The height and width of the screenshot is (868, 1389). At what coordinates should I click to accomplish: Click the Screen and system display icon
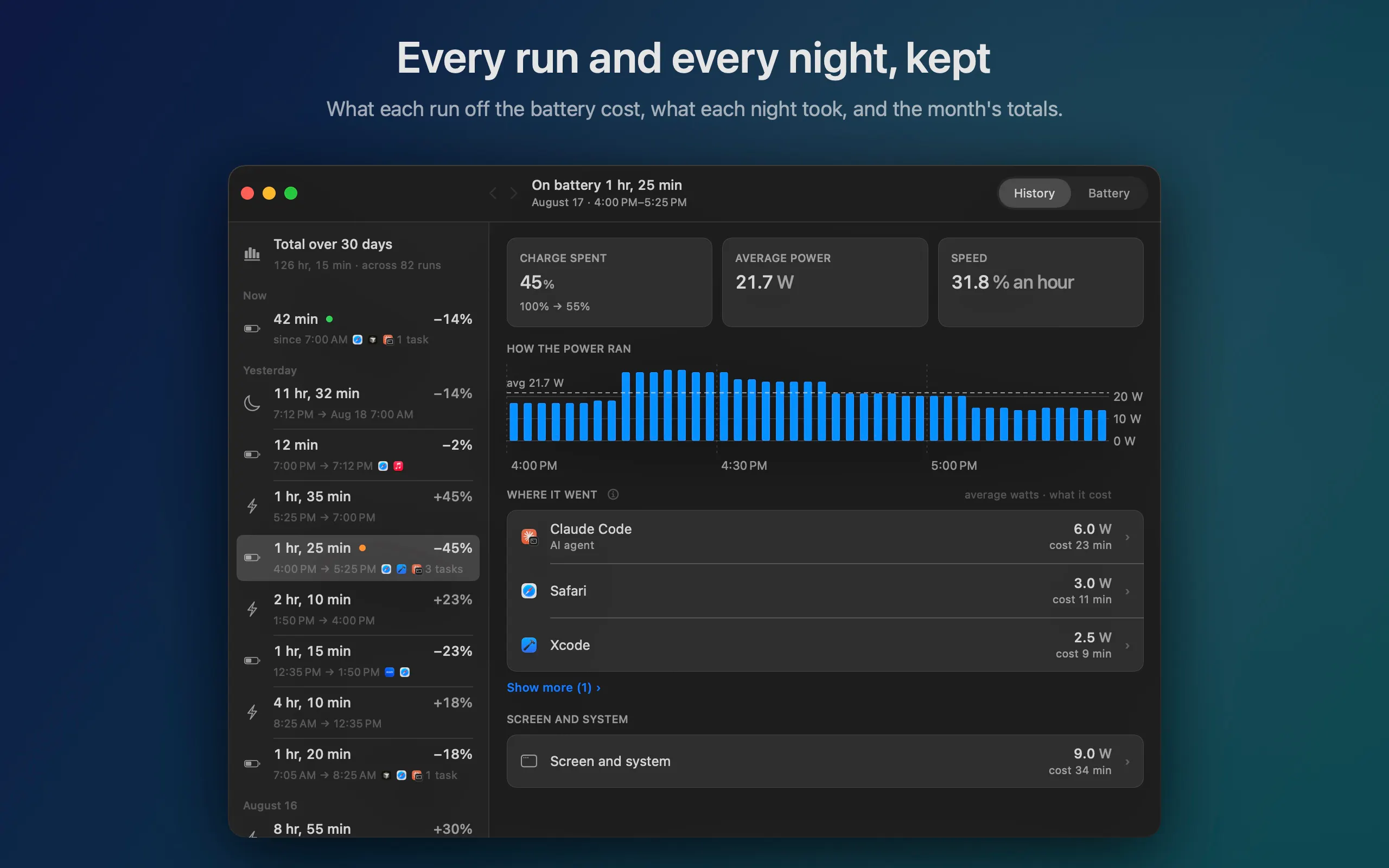(528, 761)
